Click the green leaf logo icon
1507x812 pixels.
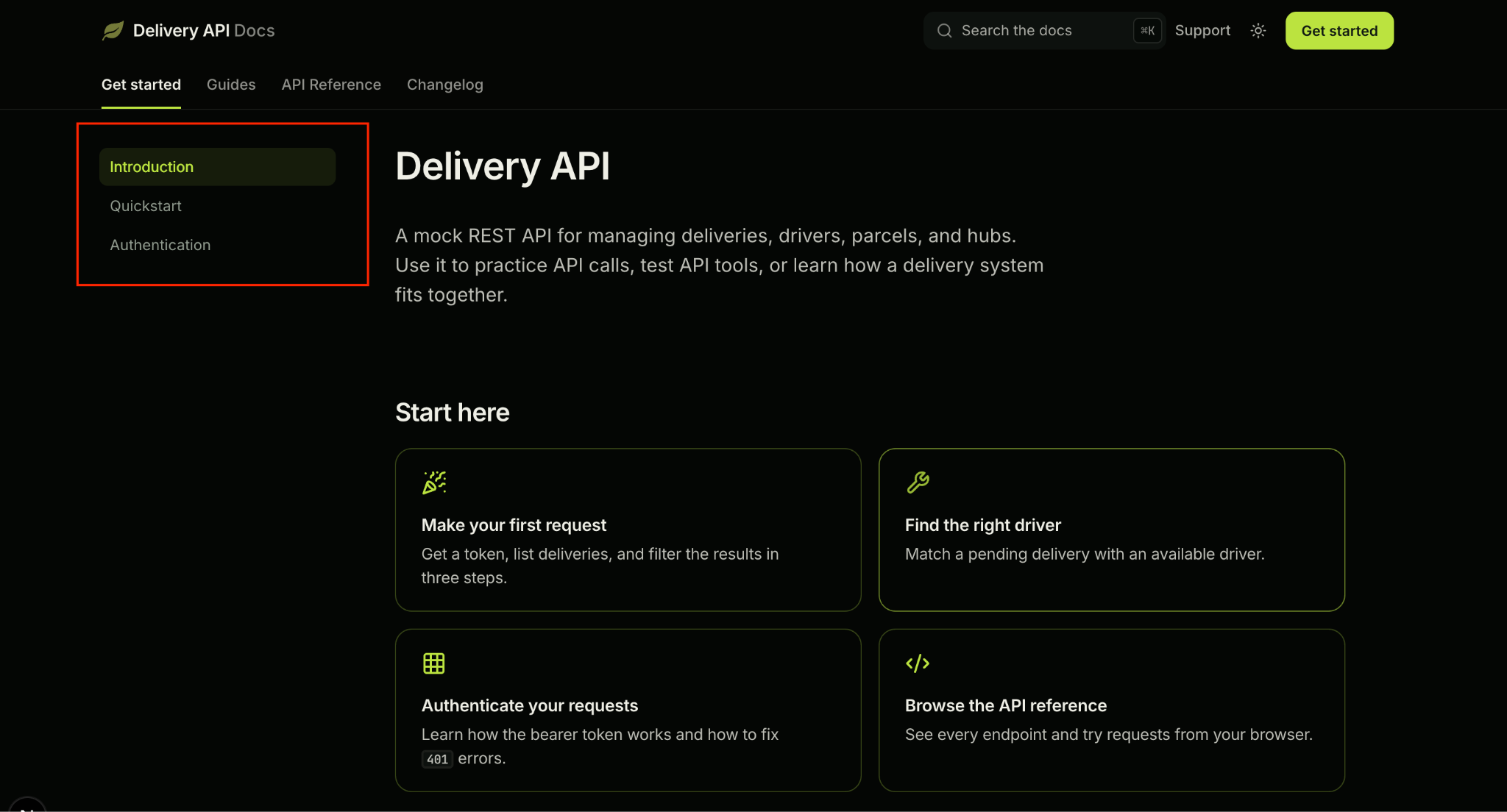(x=113, y=31)
